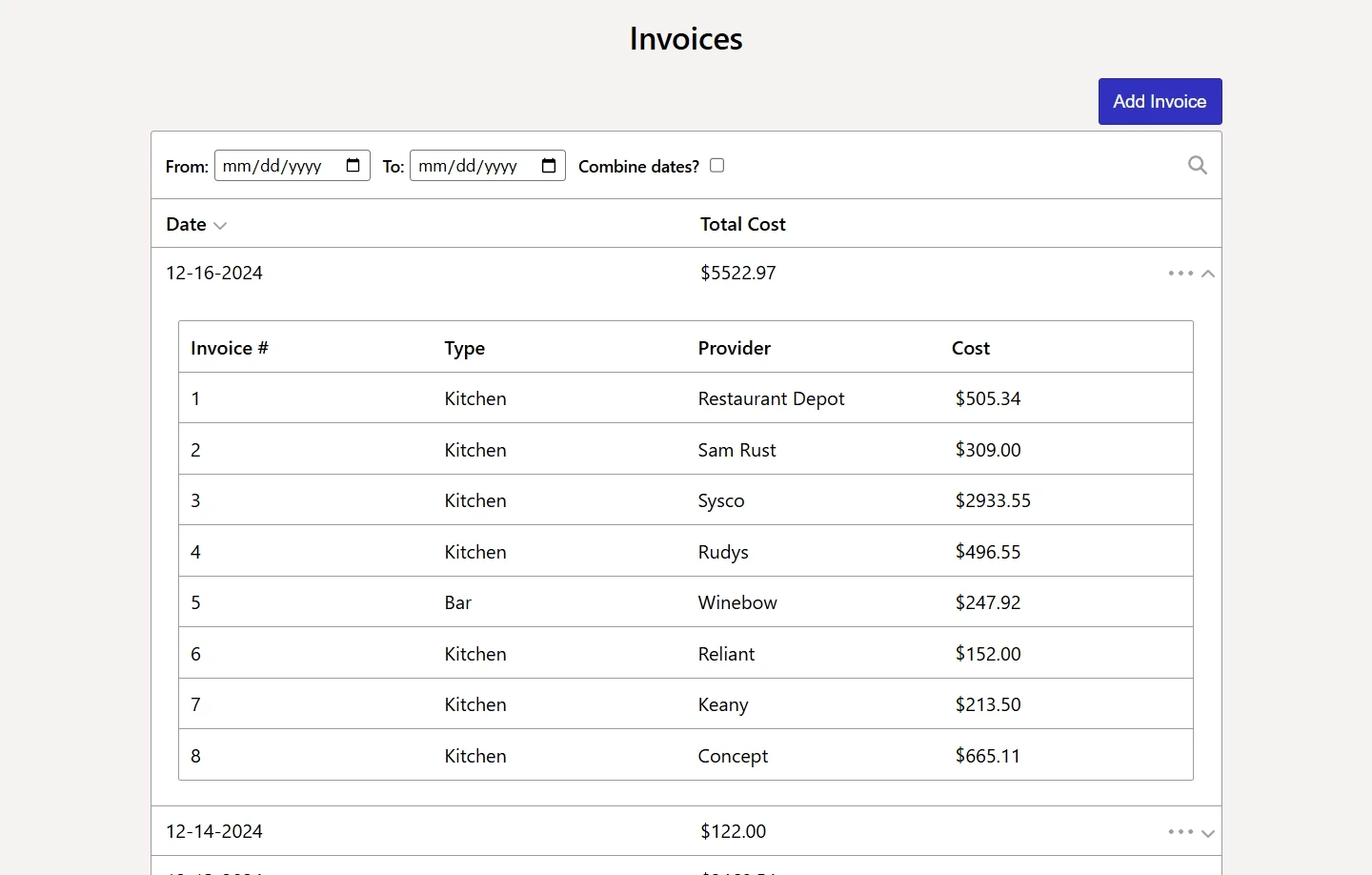Viewport: 1372px width, 875px height.
Task: Click the $5522.97 total for 12-16-2024
Action: coord(737,273)
